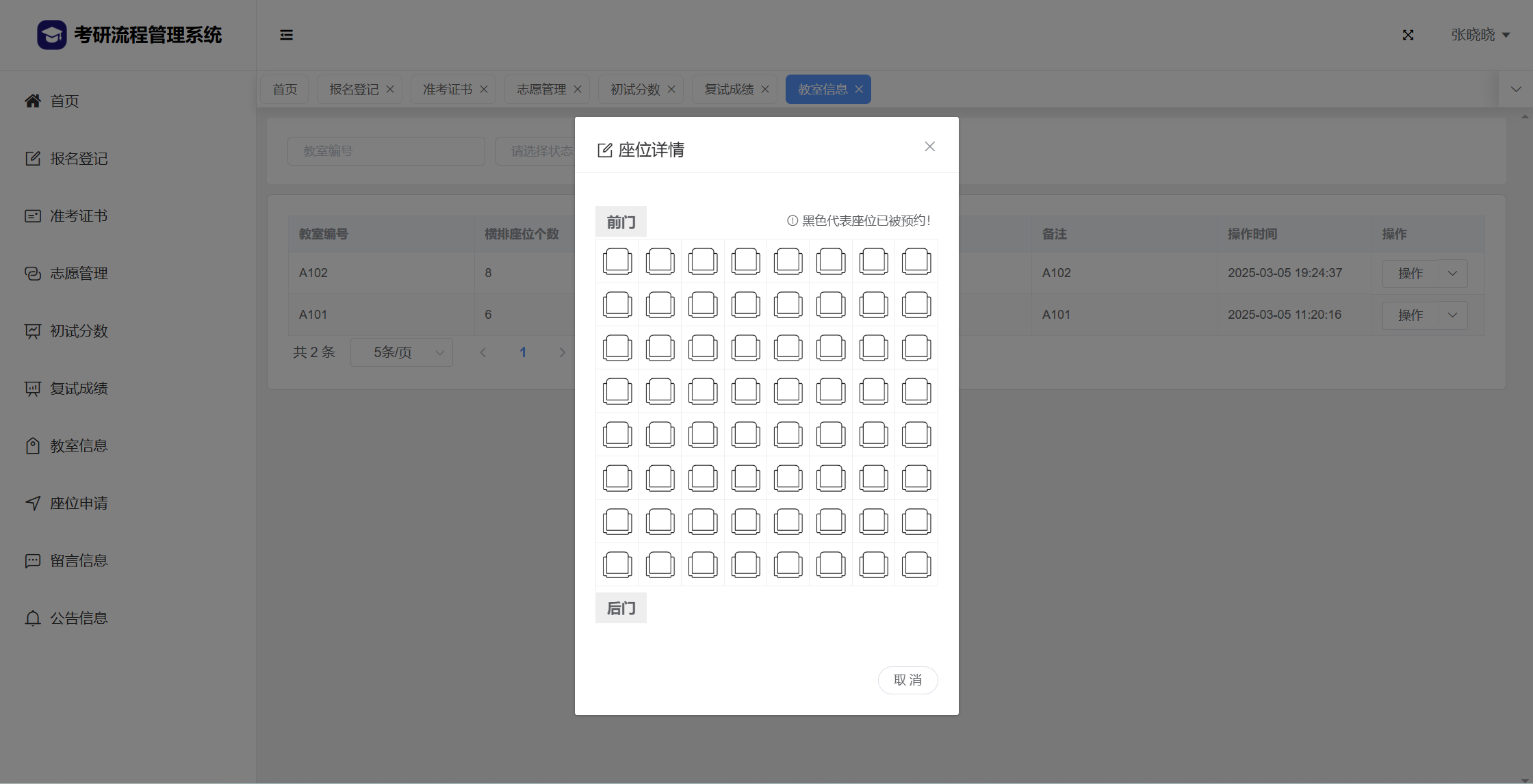Select the last seat nearest the back door
Viewport: 1533px width, 784px height.
(x=916, y=564)
